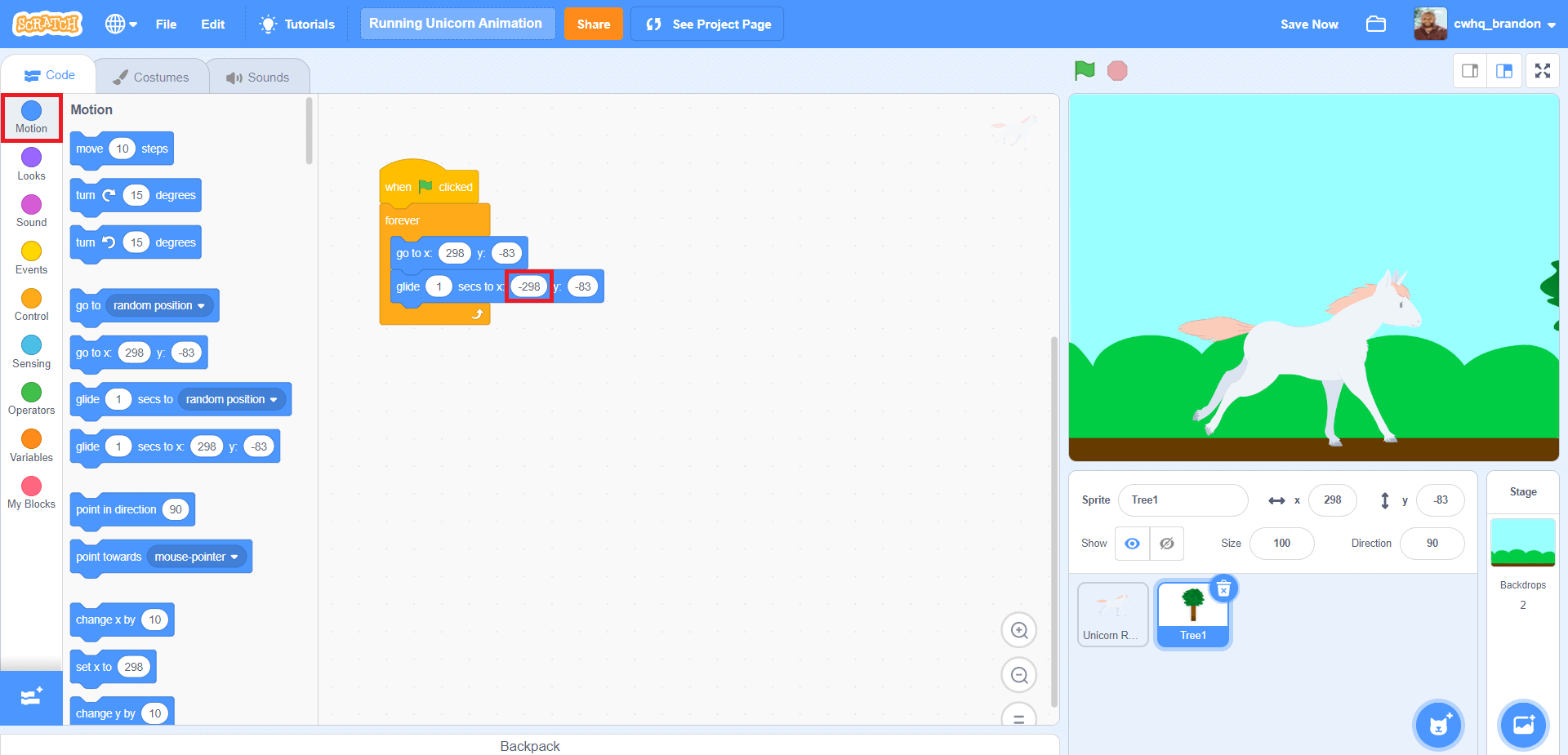Show the Tree1 sprite with the eye toggle
The width and height of the screenshot is (1568, 755).
(1131, 544)
